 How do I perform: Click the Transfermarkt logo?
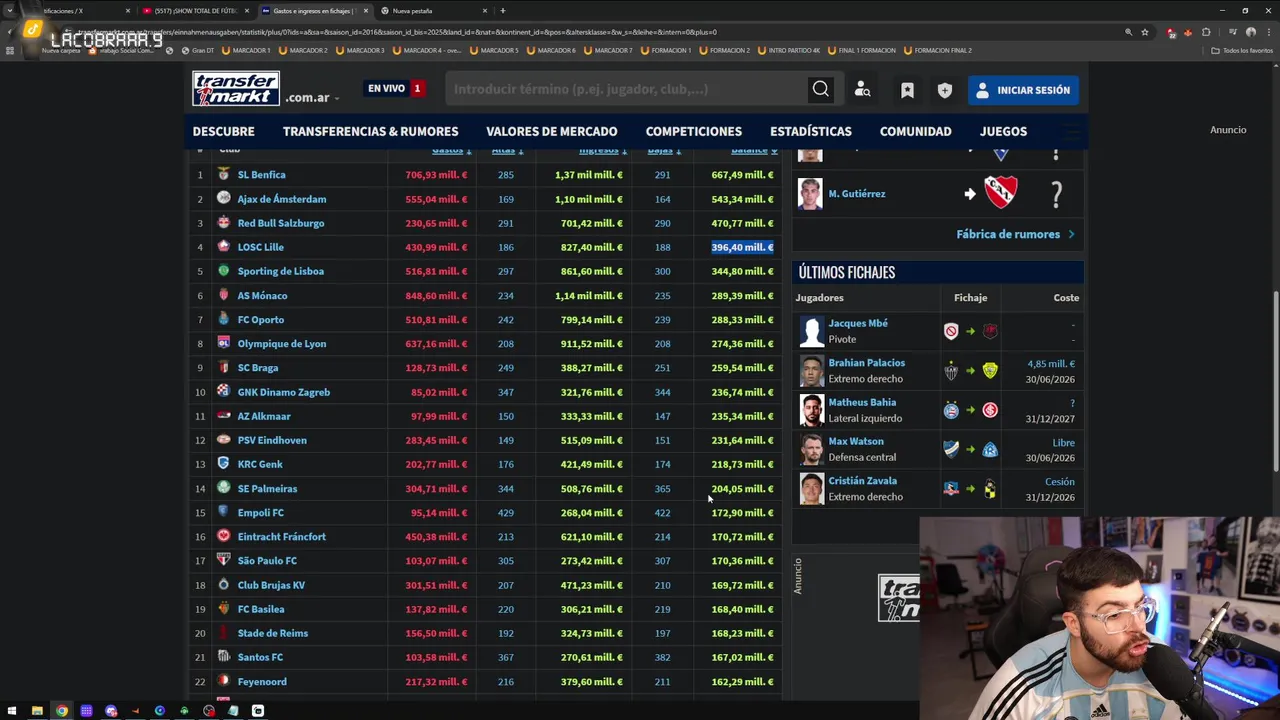(x=236, y=89)
